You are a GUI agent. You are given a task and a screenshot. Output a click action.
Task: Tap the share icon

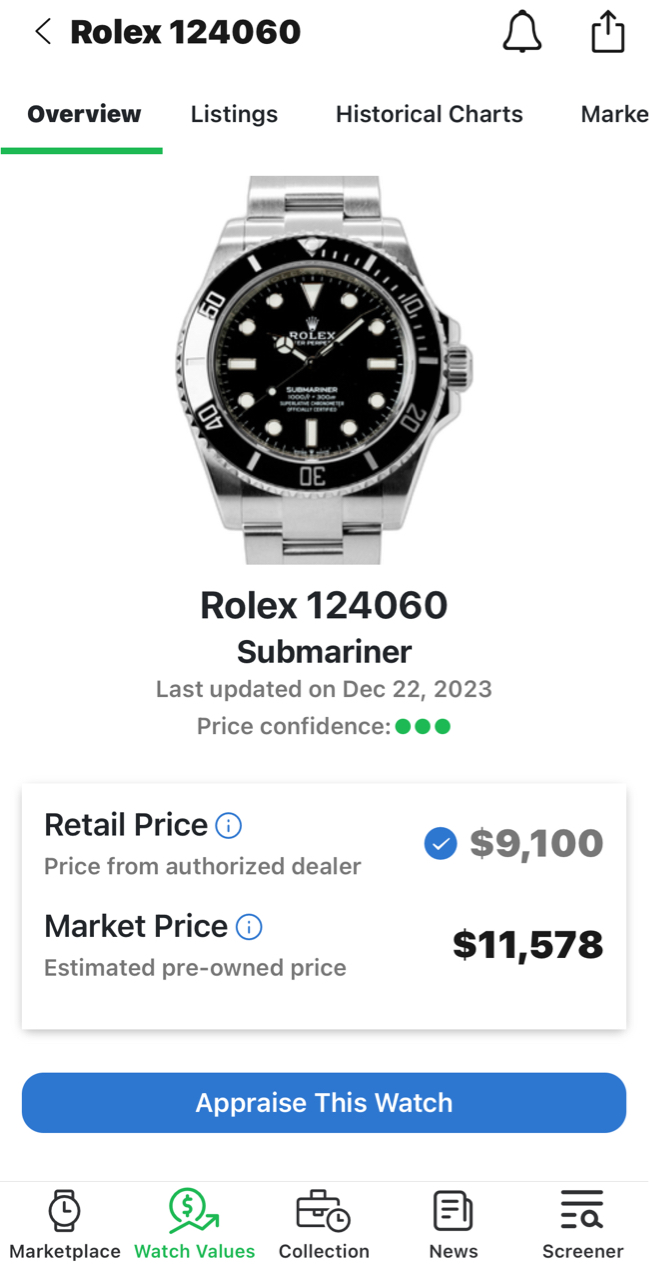[607, 32]
